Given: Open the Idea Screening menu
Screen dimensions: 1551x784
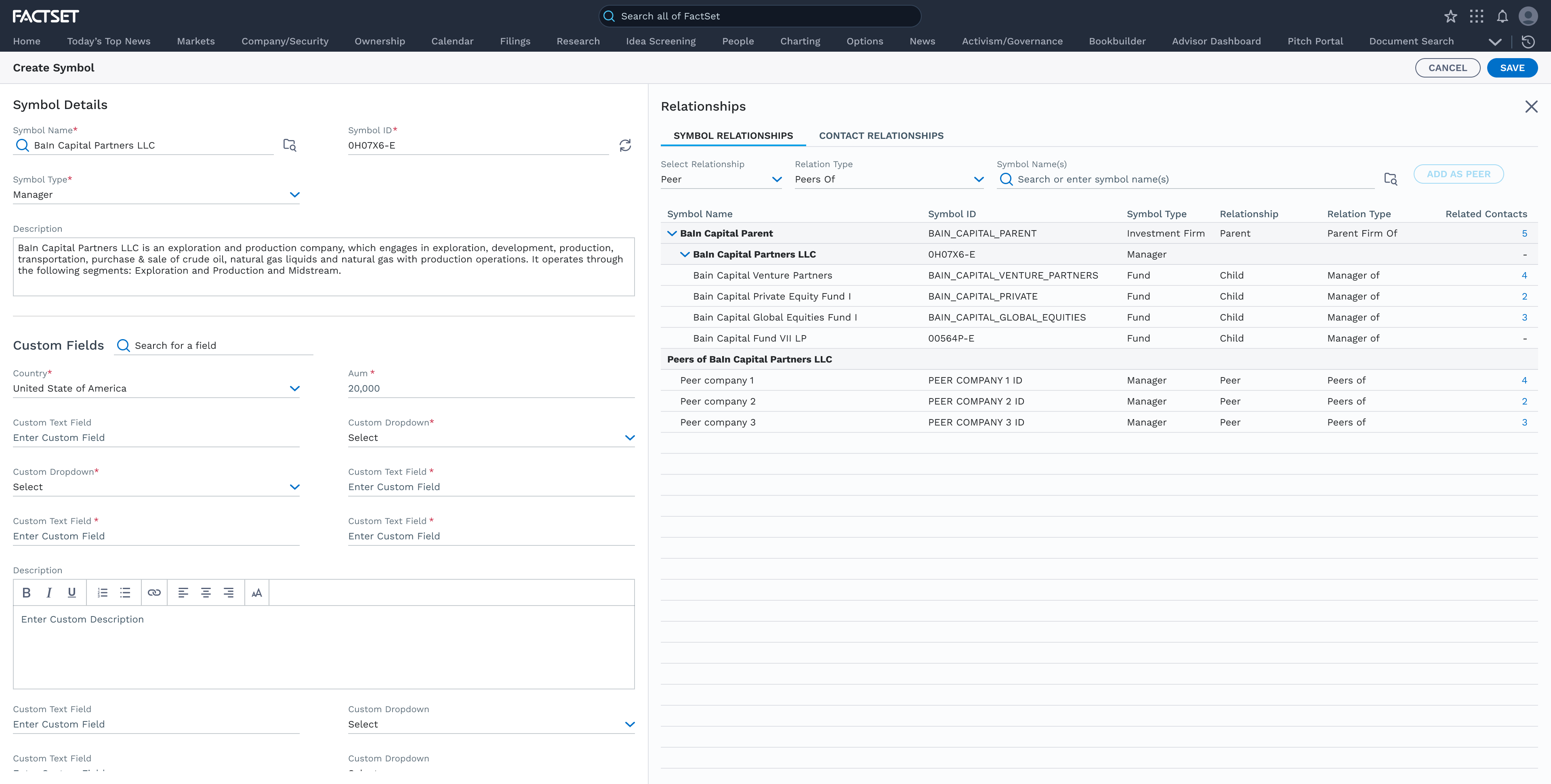Looking at the screenshot, I should (x=660, y=42).
